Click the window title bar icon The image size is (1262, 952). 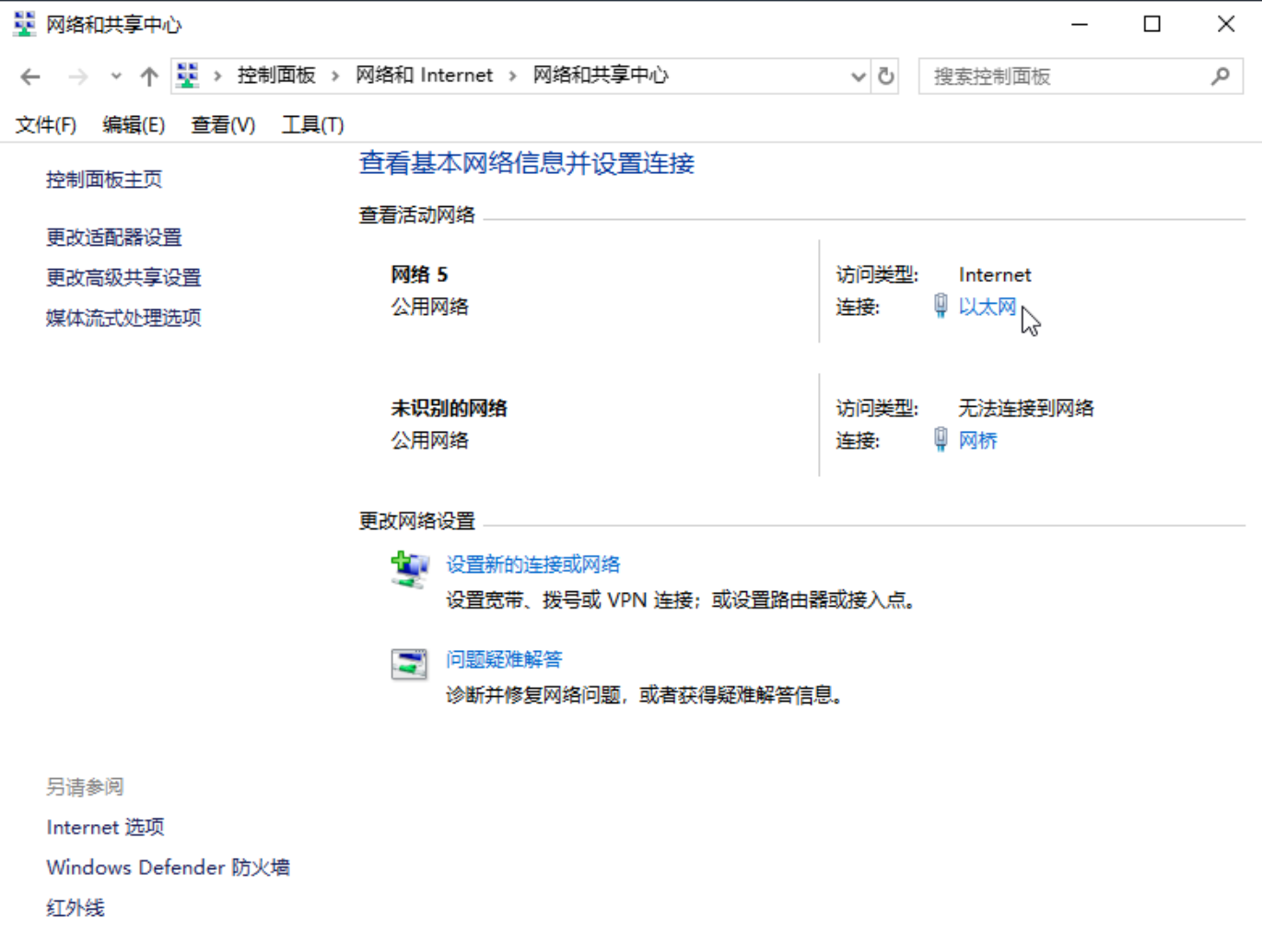tap(25, 24)
